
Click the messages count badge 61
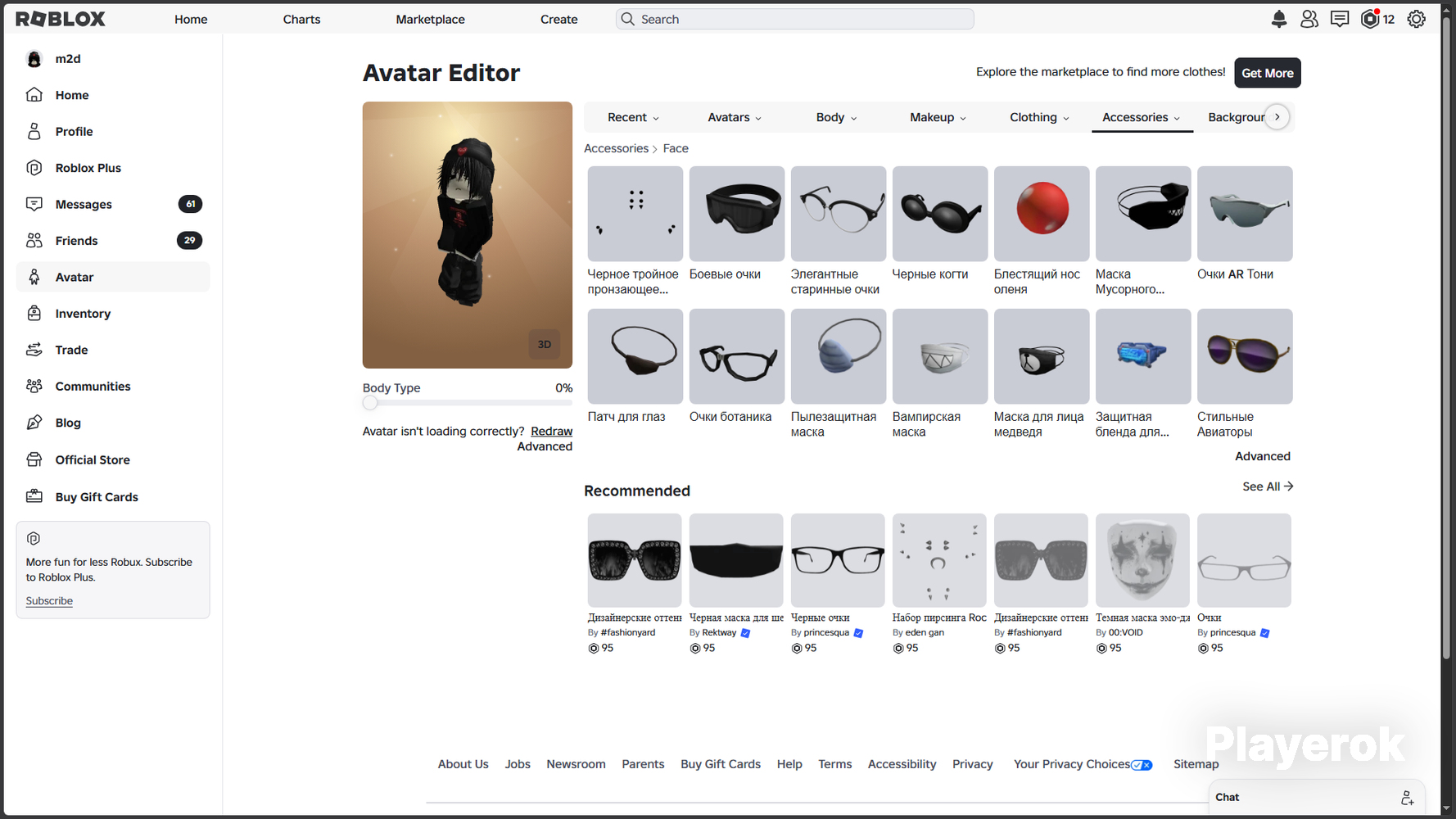pyautogui.click(x=190, y=204)
